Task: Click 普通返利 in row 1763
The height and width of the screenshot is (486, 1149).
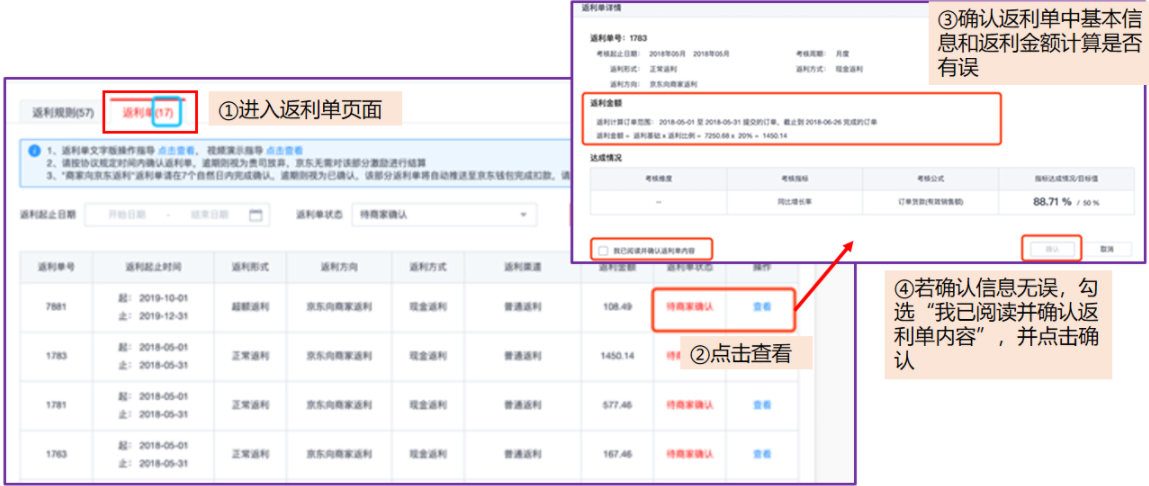Action: [x=522, y=454]
